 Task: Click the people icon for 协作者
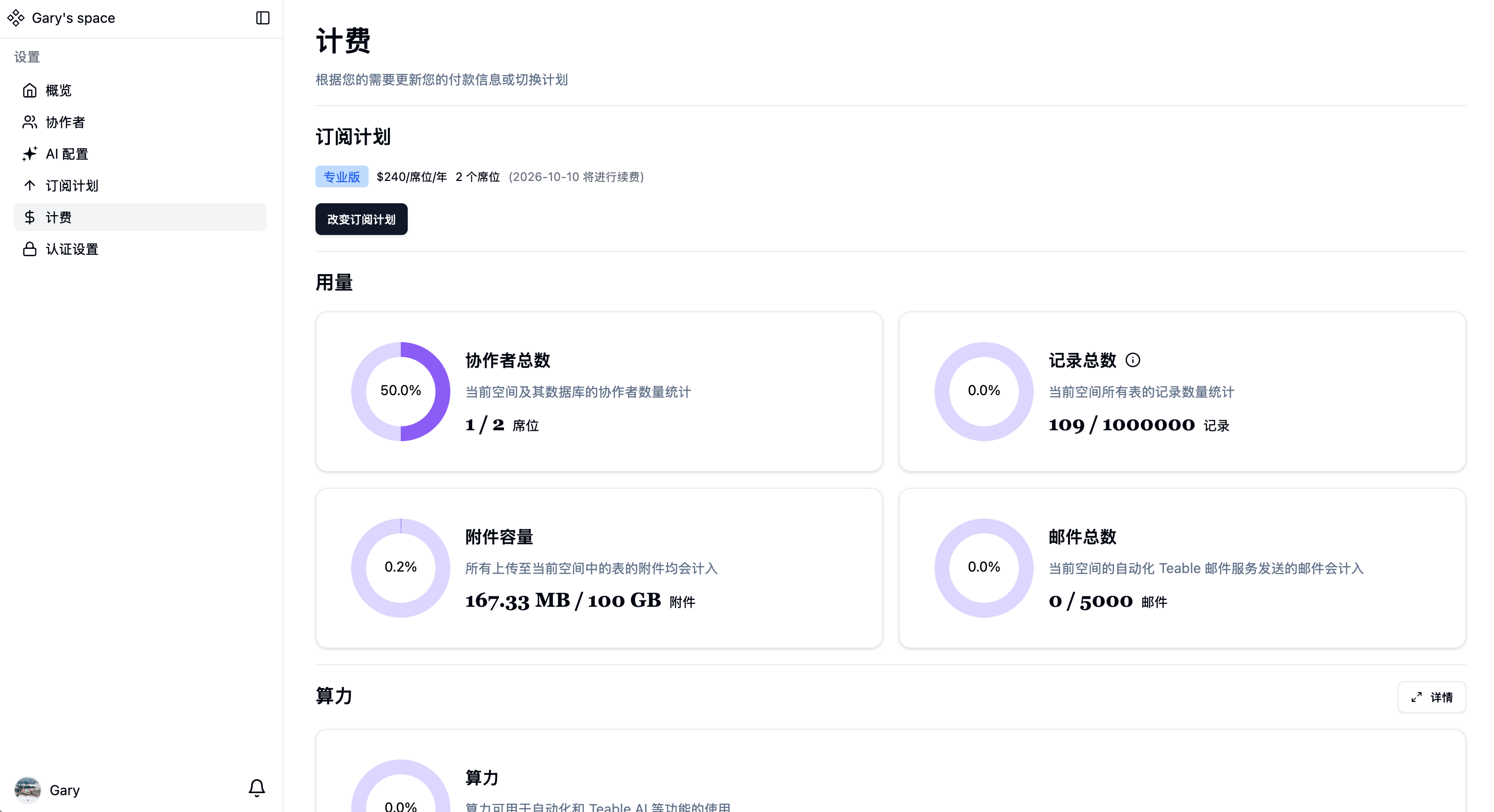(x=30, y=122)
